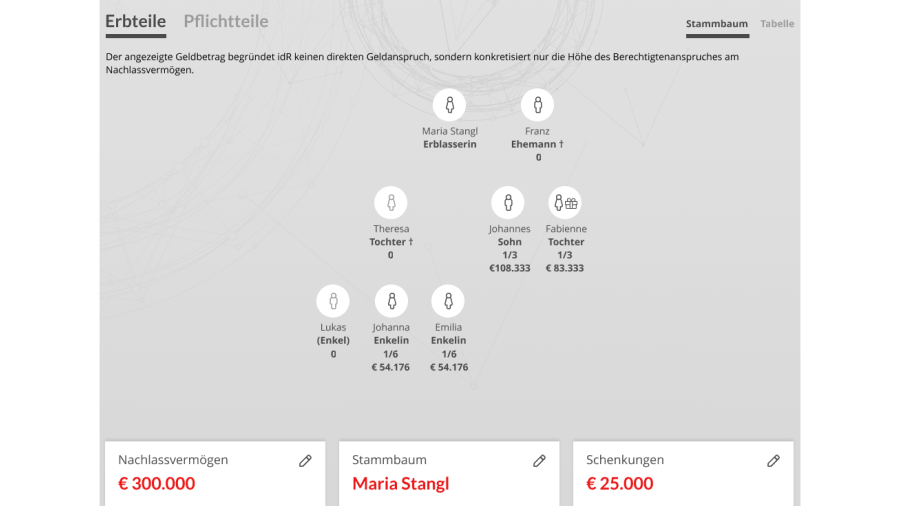Click the € 25.000 Schenkungen amount
The image size is (900, 506).
(x=619, y=484)
